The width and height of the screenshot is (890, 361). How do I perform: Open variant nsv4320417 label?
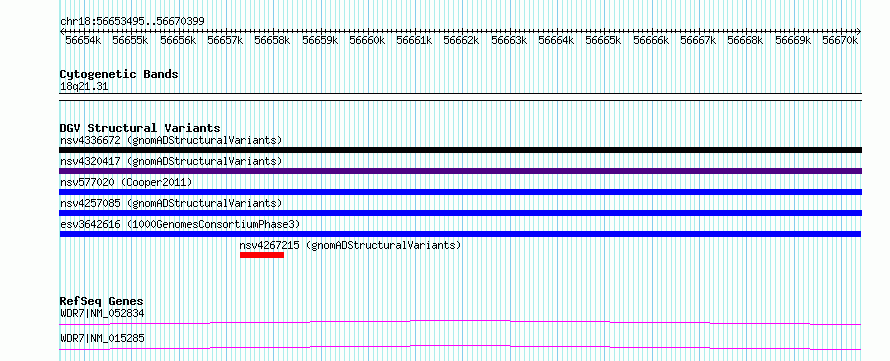pyautogui.click(x=171, y=161)
